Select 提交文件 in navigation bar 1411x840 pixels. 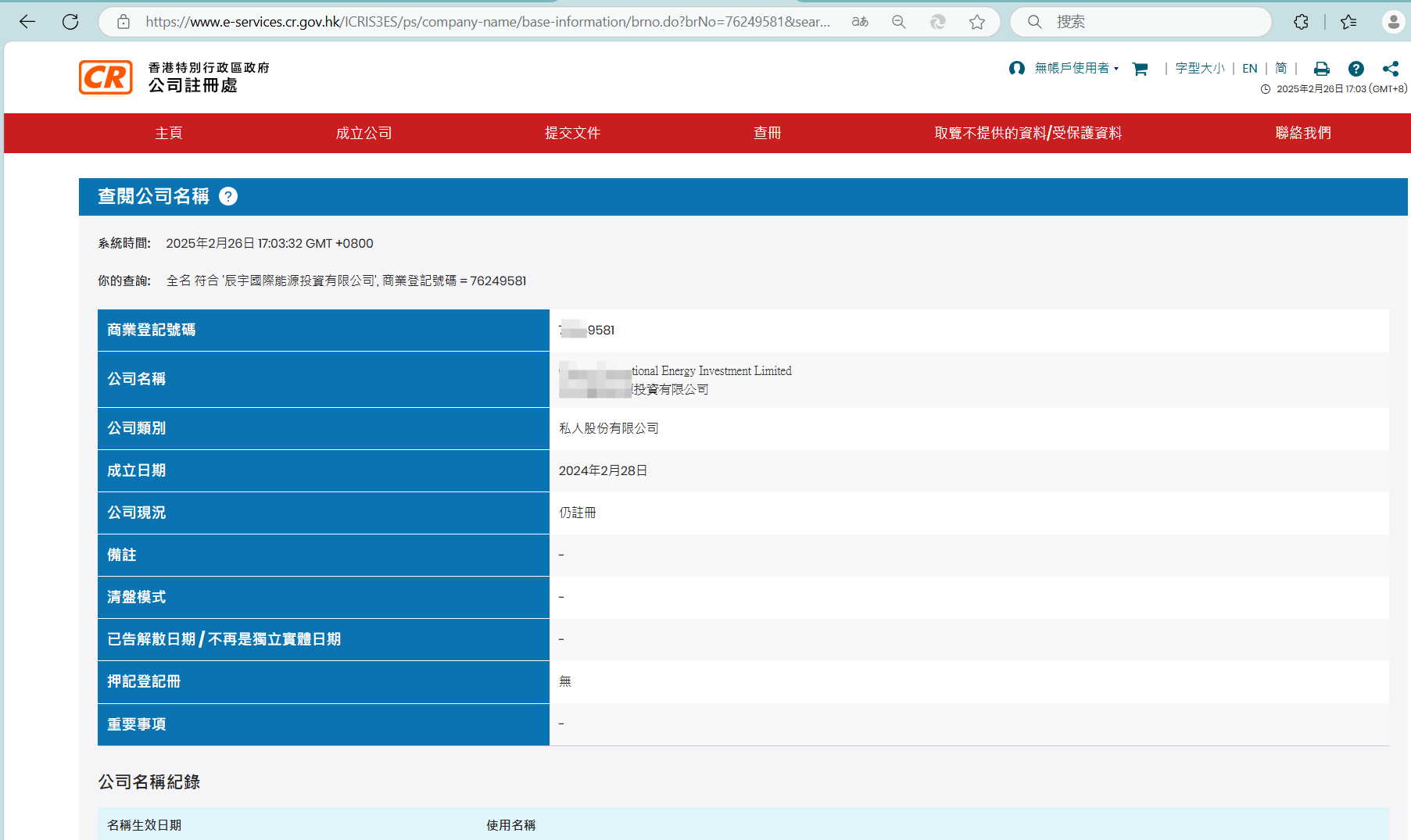572,133
